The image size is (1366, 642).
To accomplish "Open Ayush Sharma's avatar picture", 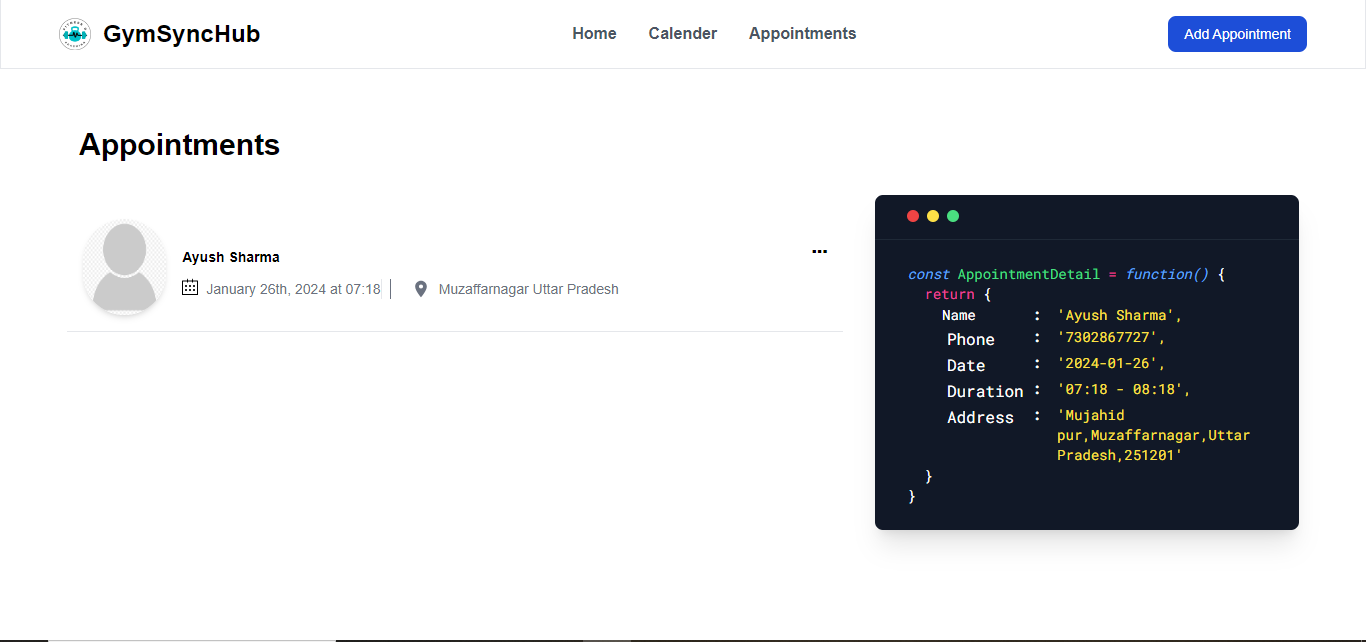I will coord(125,267).
